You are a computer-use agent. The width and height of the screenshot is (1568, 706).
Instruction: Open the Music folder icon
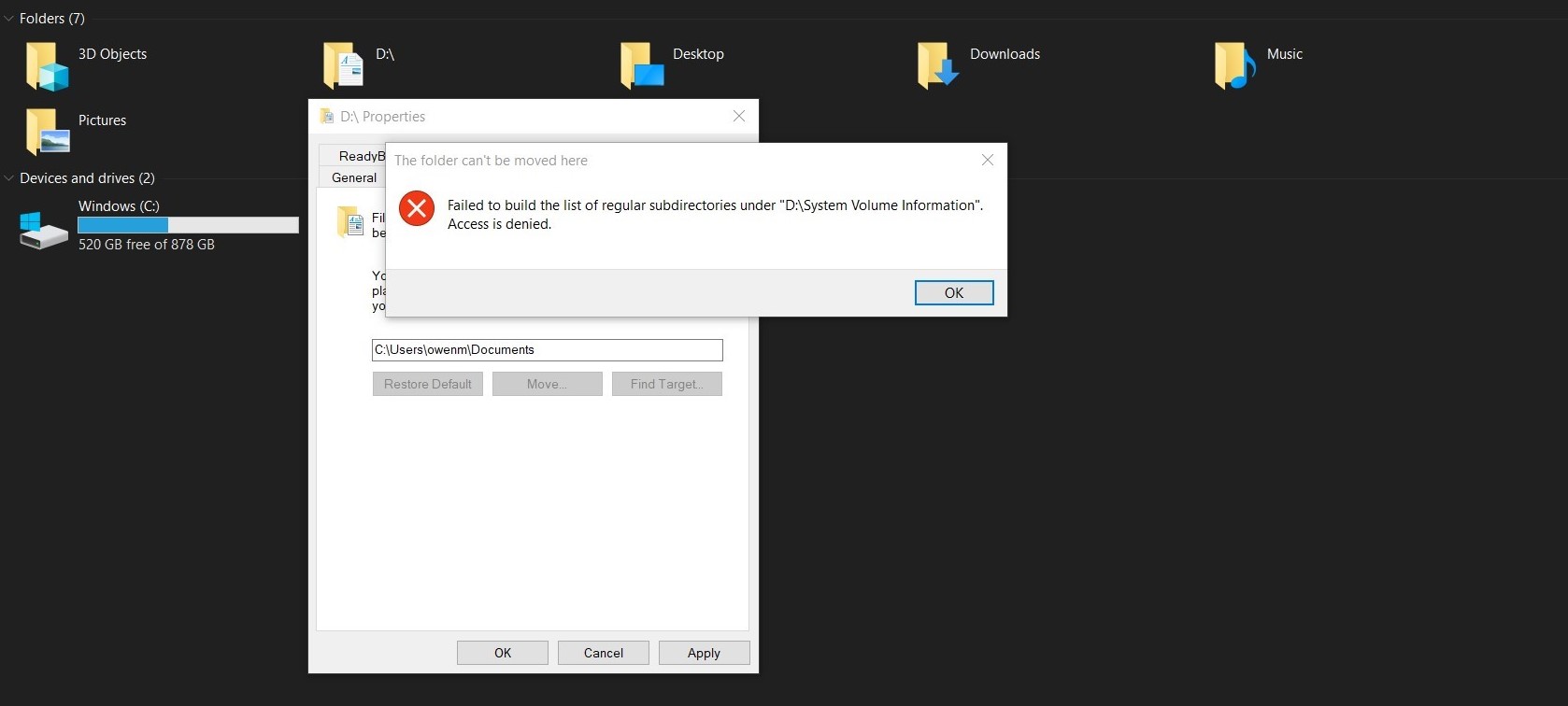coord(1234,65)
